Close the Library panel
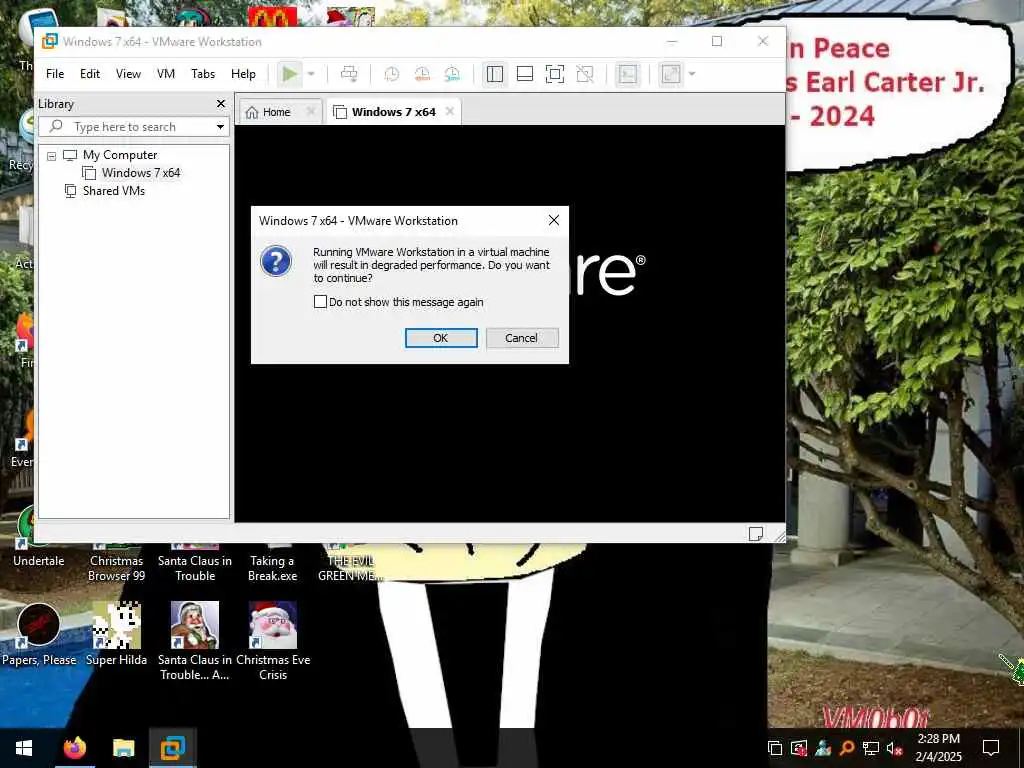Screen dimensions: 1024x768 point(221,104)
